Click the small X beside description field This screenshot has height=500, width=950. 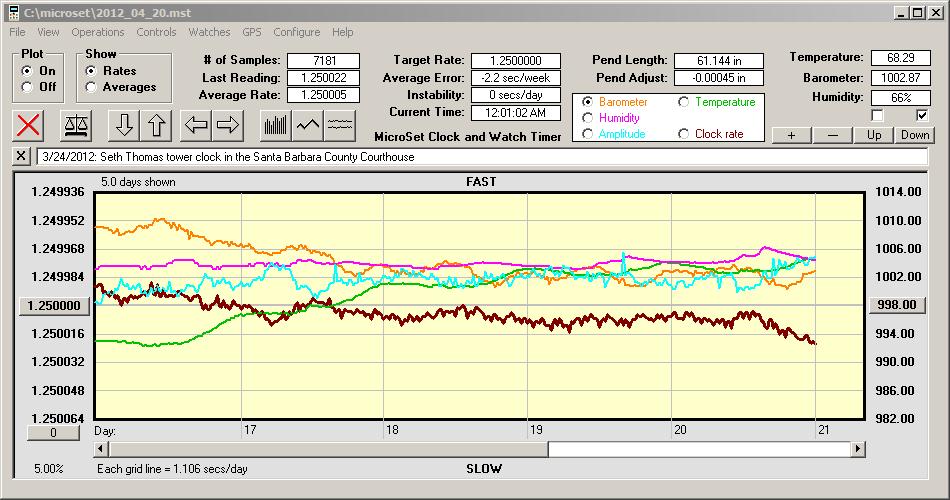point(21,156)
